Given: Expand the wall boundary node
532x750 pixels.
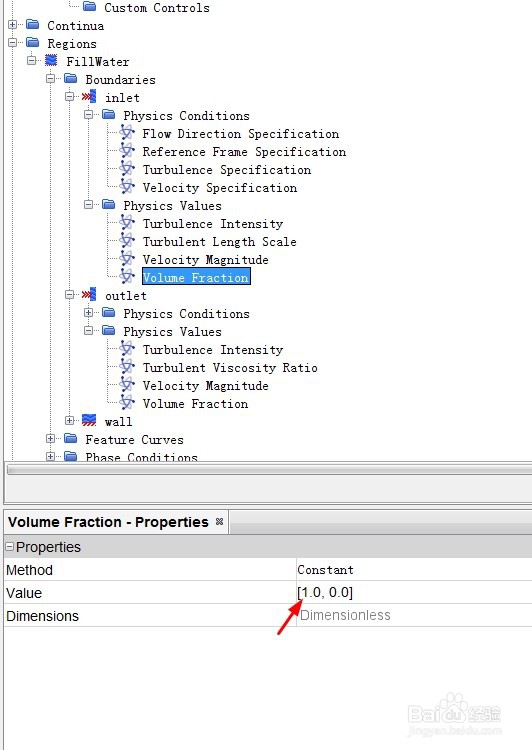Looking at the screenshot, I should pyautogui.click(x=69, y=421).
